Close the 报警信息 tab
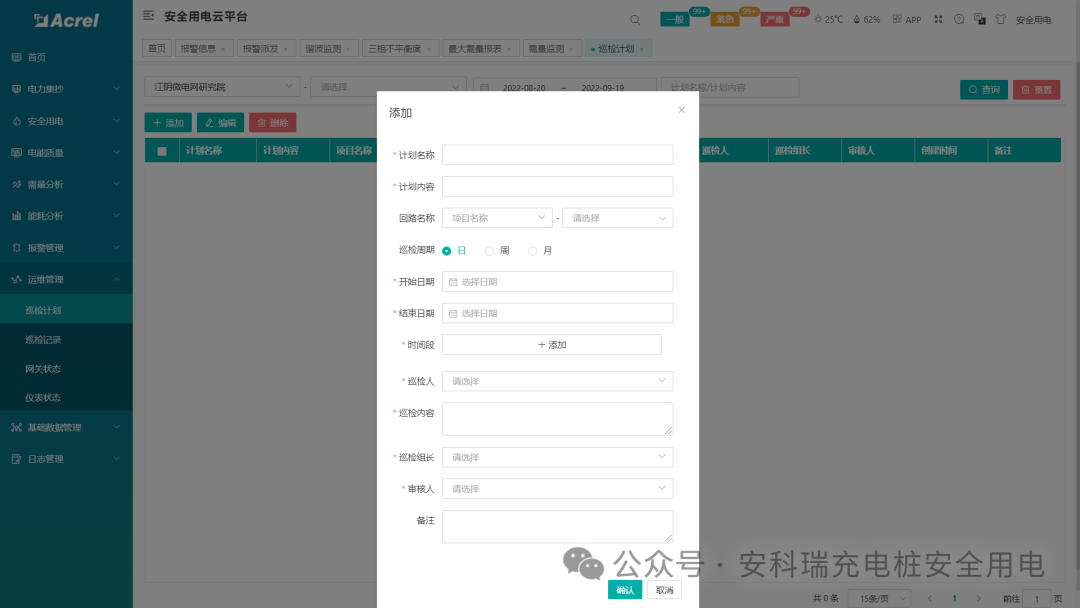The height and width of the screenshot is (608, 1080). tap(223, 50)
